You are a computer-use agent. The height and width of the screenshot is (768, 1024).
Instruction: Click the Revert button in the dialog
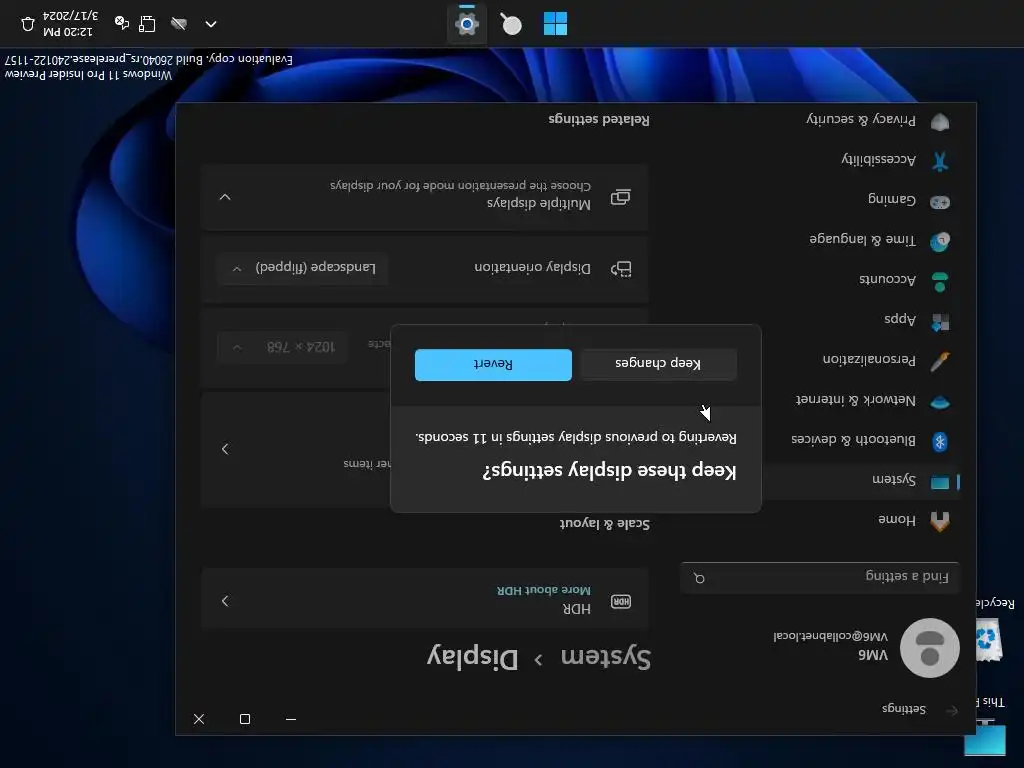pyautogui.click(x=493, y=364)
